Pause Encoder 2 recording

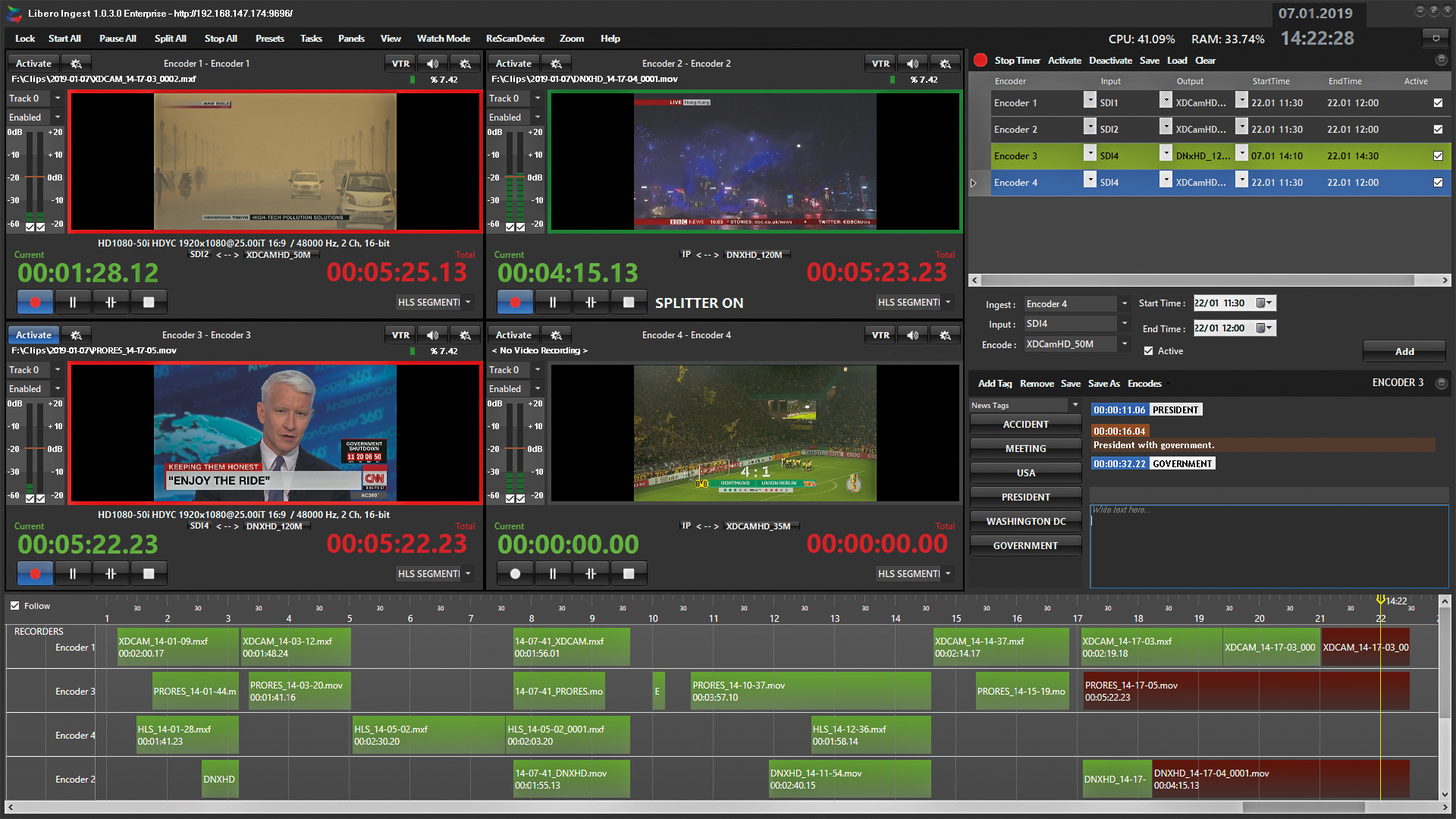(553, 302)
